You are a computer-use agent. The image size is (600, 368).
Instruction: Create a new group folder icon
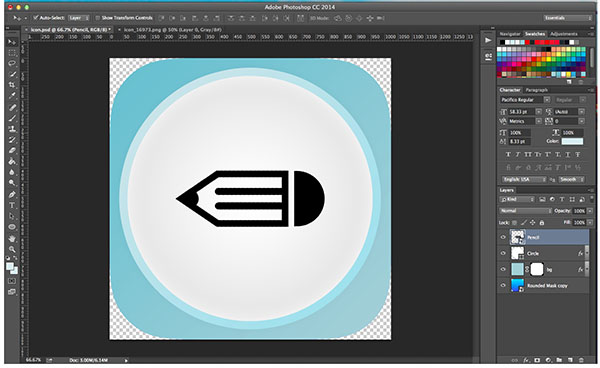pos(559,360)
